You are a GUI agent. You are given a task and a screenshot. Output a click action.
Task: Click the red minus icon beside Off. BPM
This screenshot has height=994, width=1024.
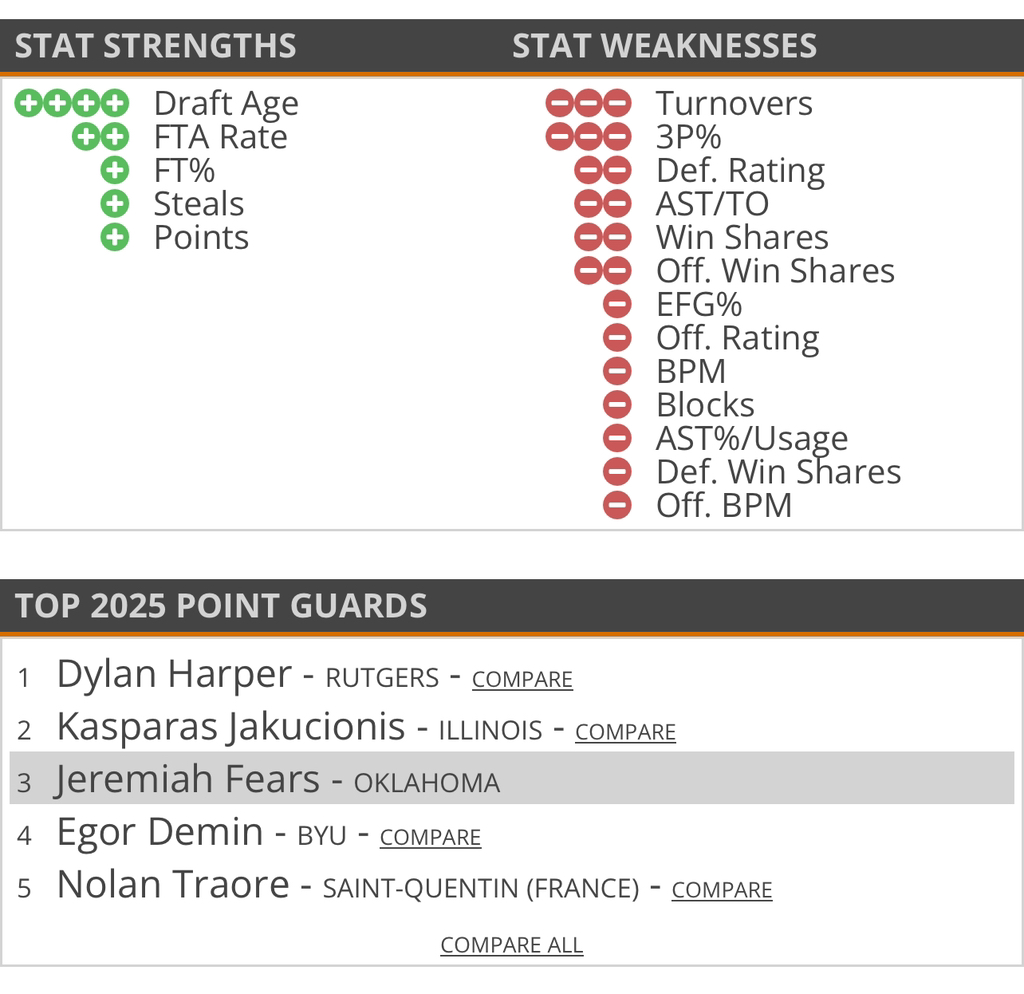coord(617,505)
